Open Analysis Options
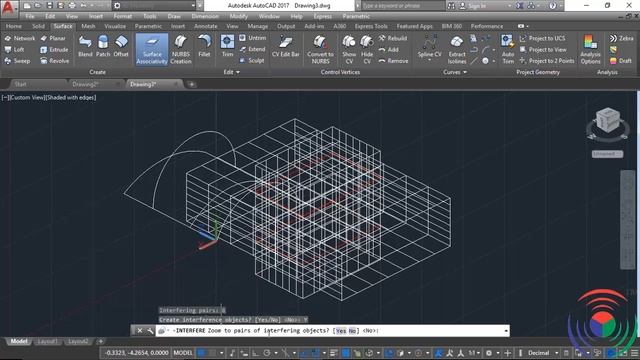 tap(590, 49)
